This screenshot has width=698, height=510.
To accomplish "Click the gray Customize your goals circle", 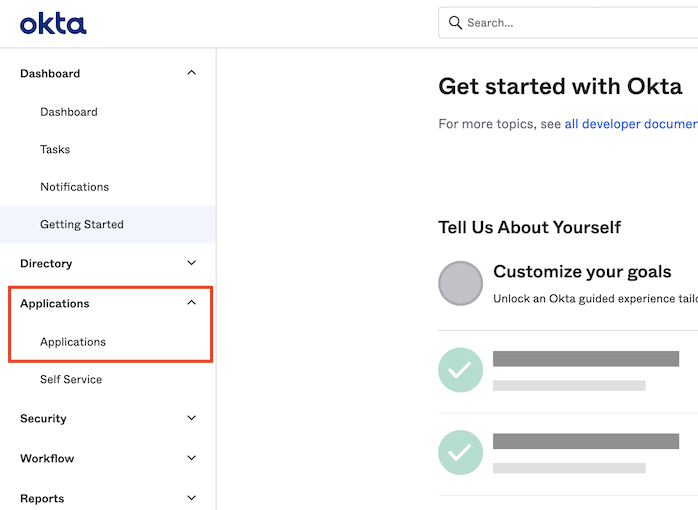I will 460,283.
